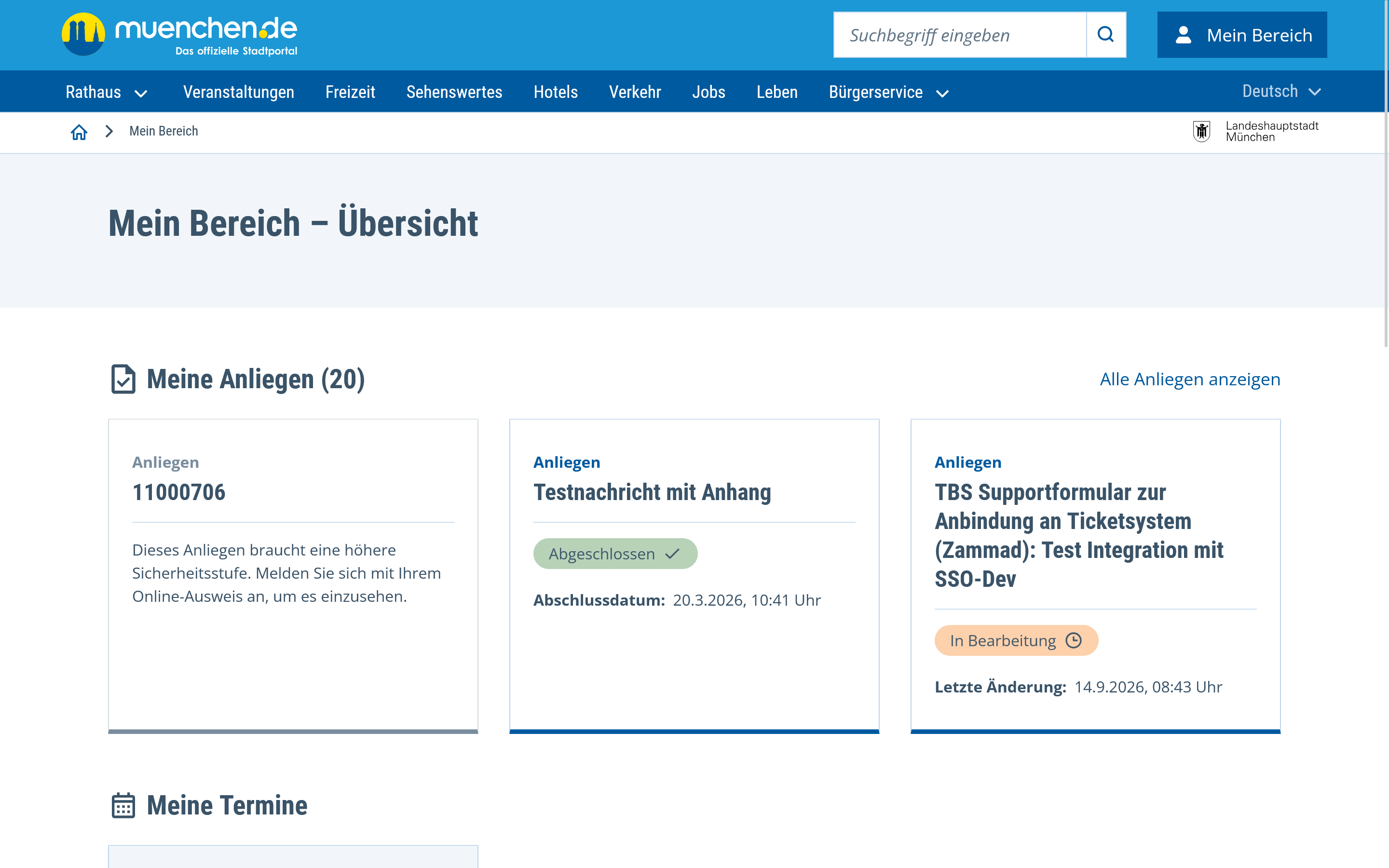Click the user icon in Mein Bereich button
The width and height of the screenshot is (1389, 868).
1184,35
